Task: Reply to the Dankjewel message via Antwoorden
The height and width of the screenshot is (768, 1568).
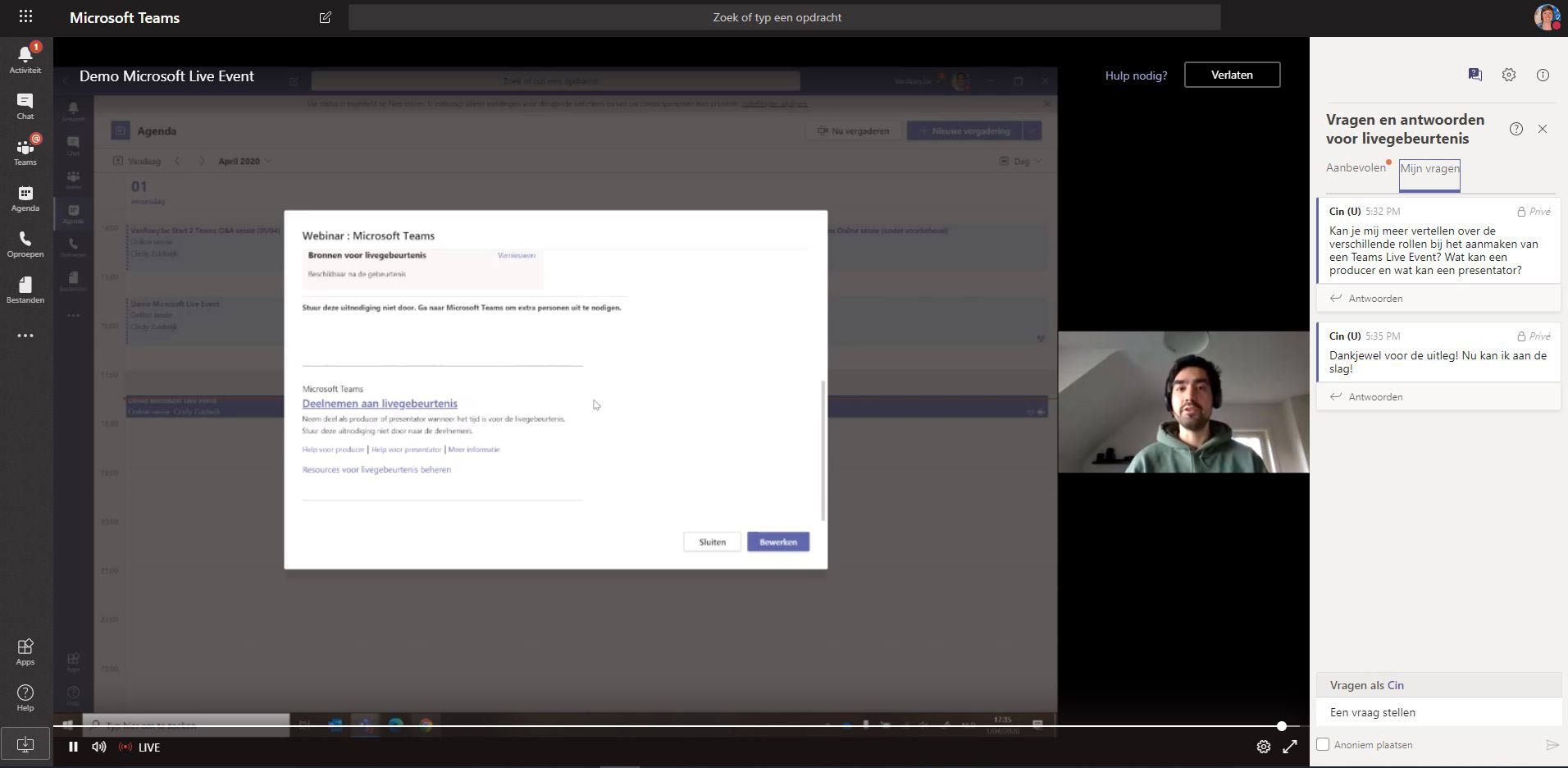Action: click(1375, 397)
